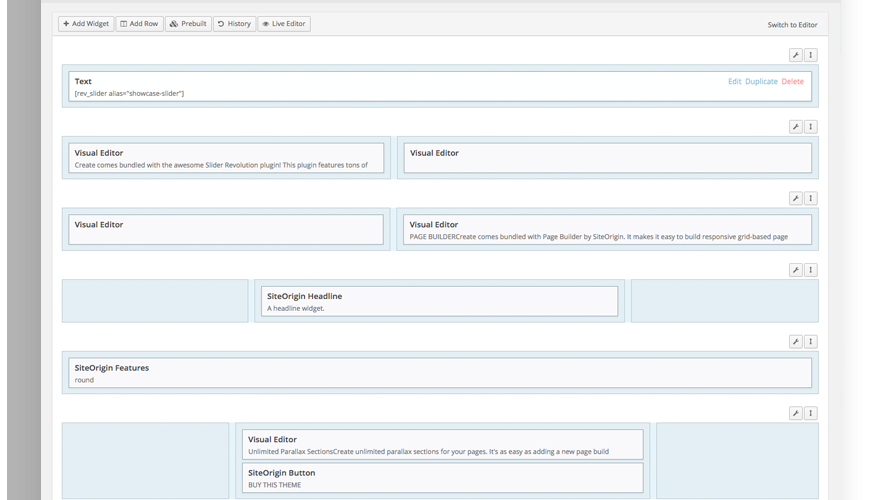Select empty Visual Editor widget beside PAGE BUILDER text
Viewport: 879px width, 500px height.
click(x=226, y=230)
